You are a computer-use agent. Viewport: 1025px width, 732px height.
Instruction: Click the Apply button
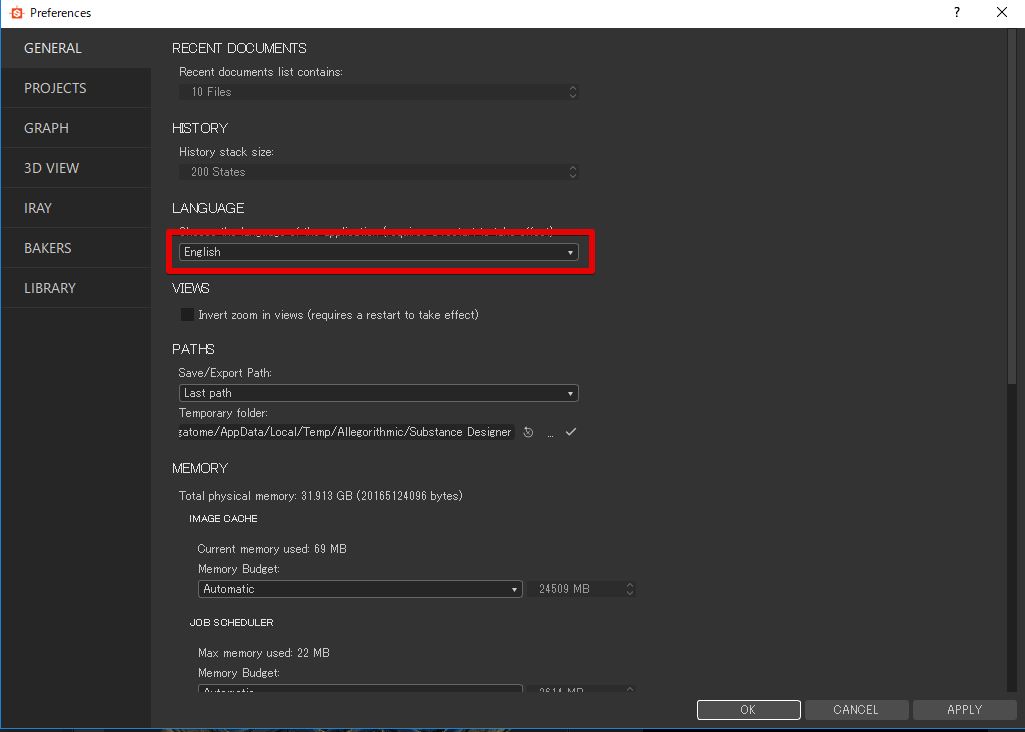click(x=965, y=710)
